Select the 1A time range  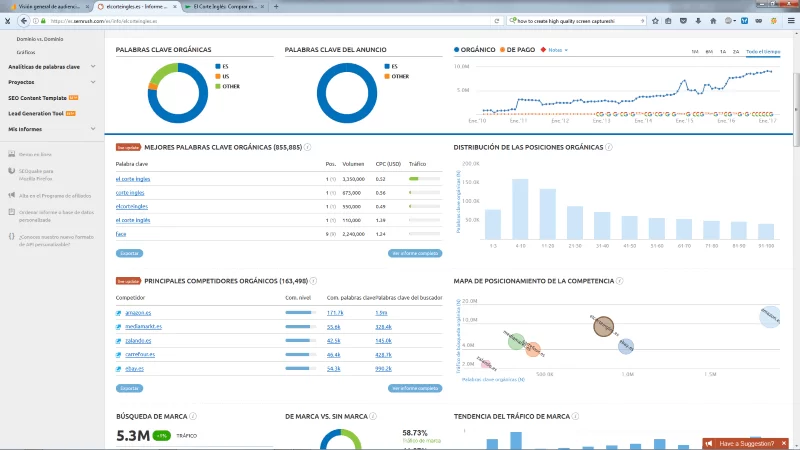pos(723,52)
